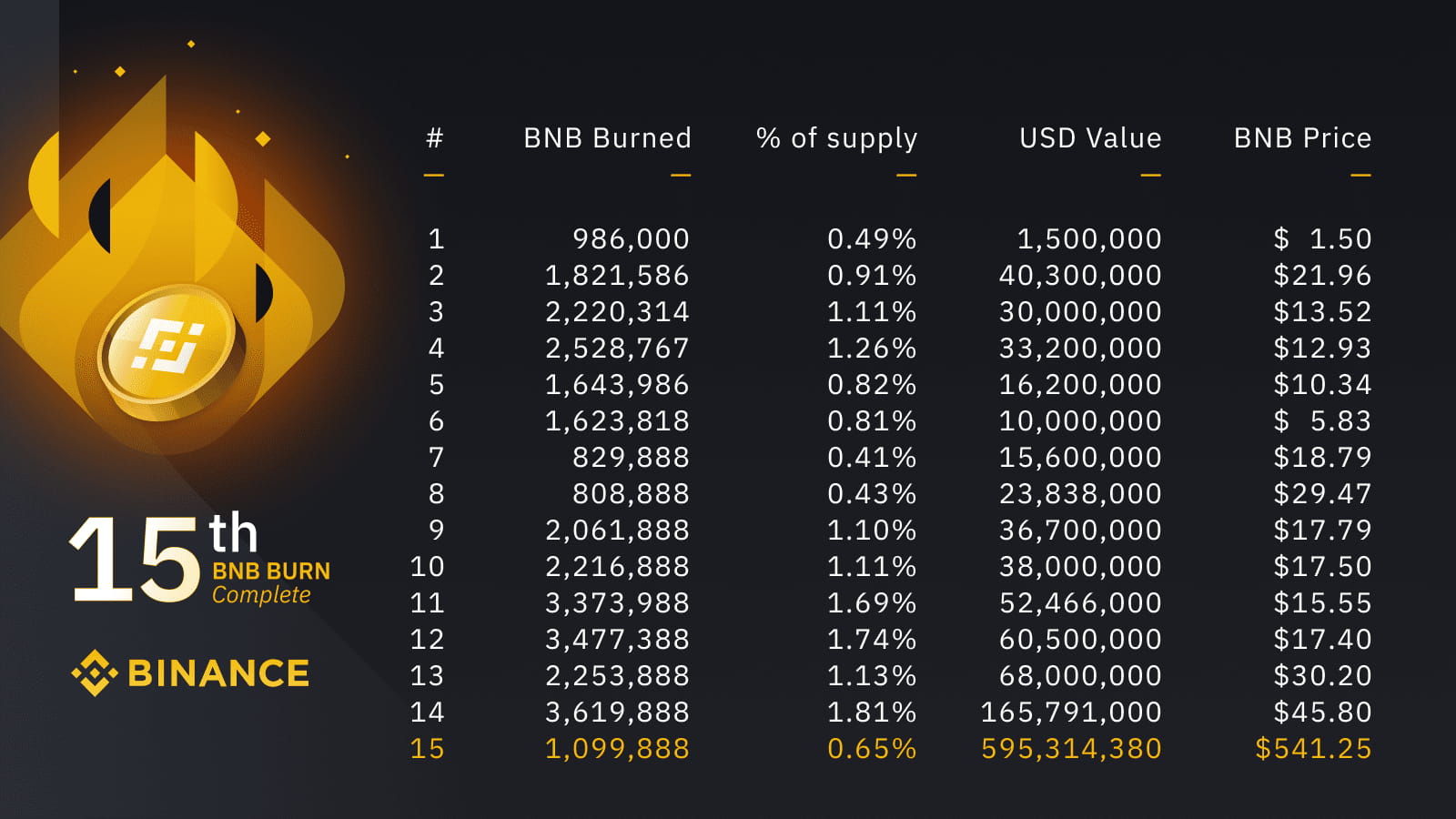Image resolution: width=1456 pixels, height=819 pixels.
Task: Click the Binance diamond logo icon
Action: click(x=94, y=673)
